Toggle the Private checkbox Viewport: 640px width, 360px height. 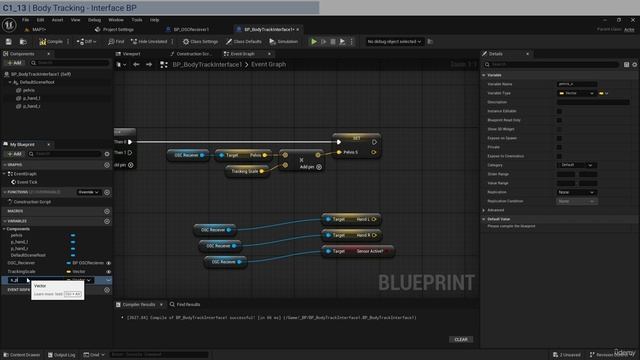(559, 147)
